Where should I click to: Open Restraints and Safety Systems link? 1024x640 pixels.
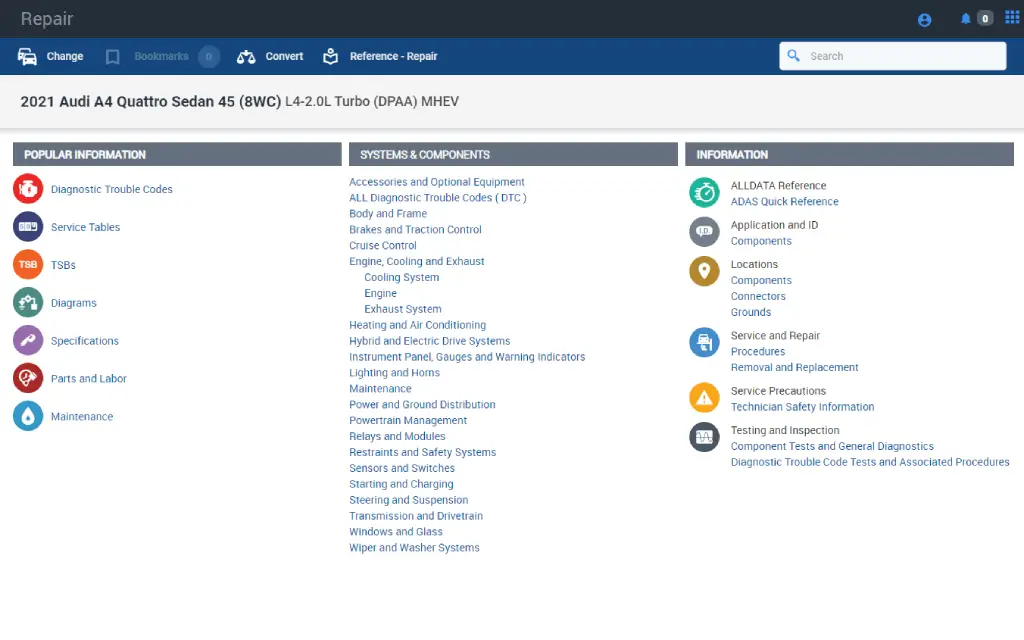[x=423, y=453]
